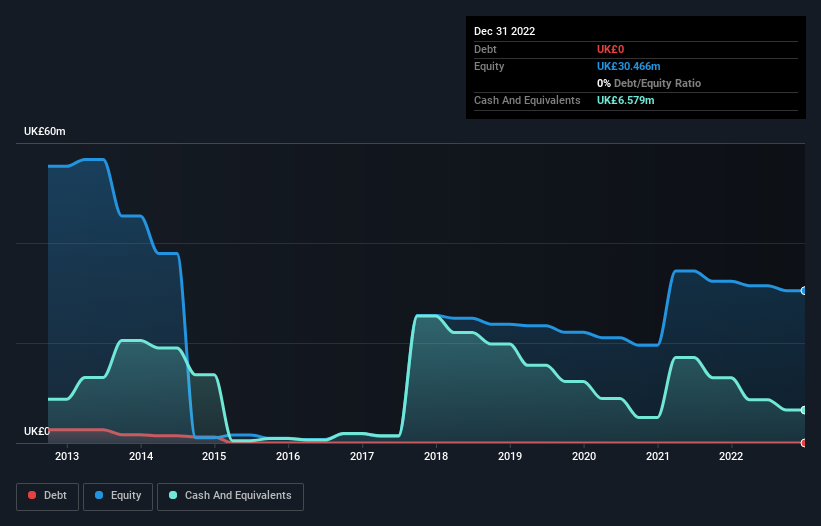821x526 pixels.
Task: Click the Cash endpoint marker at 2022
Action: [804, 410]
